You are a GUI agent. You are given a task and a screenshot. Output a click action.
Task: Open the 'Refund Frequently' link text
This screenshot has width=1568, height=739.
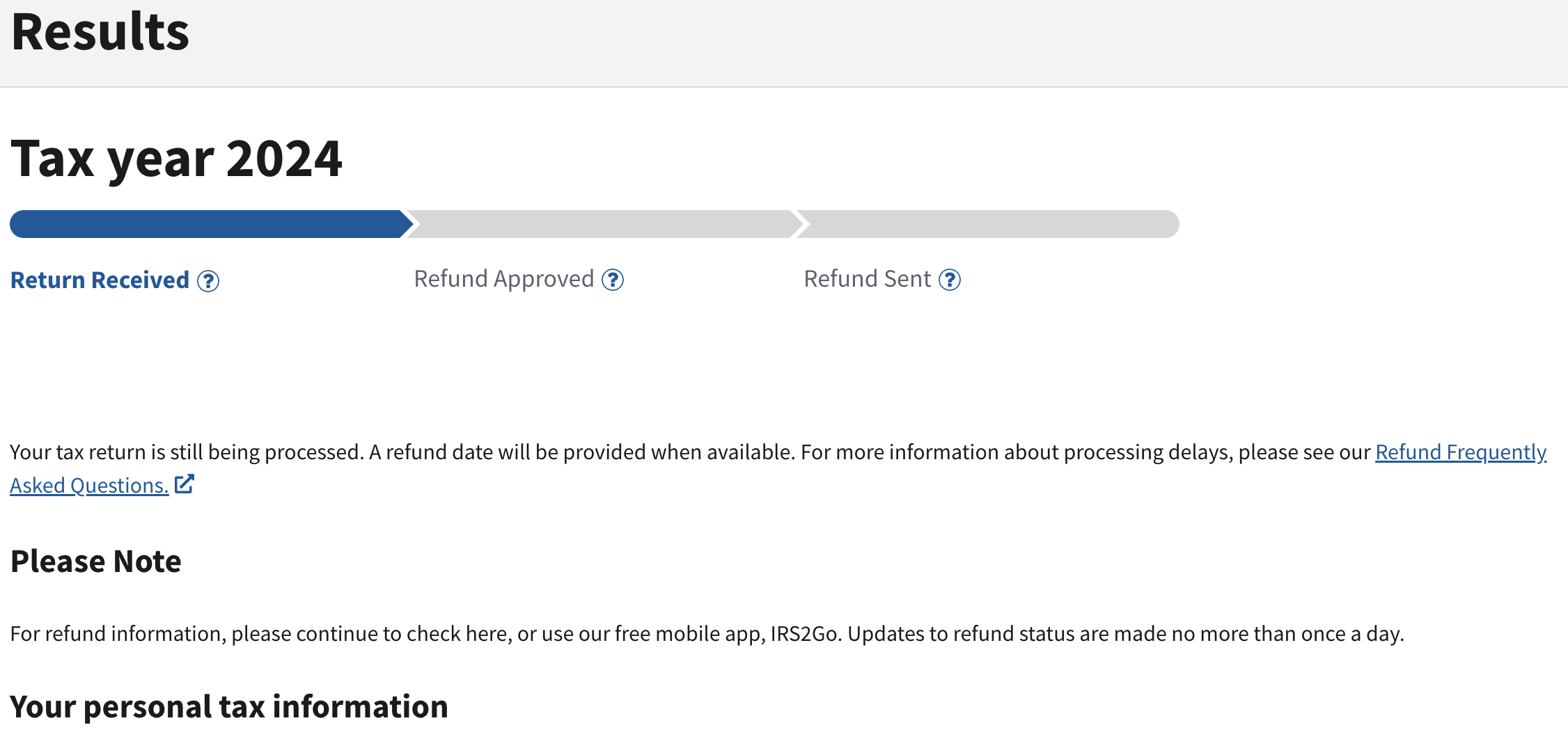point(1460,452)
